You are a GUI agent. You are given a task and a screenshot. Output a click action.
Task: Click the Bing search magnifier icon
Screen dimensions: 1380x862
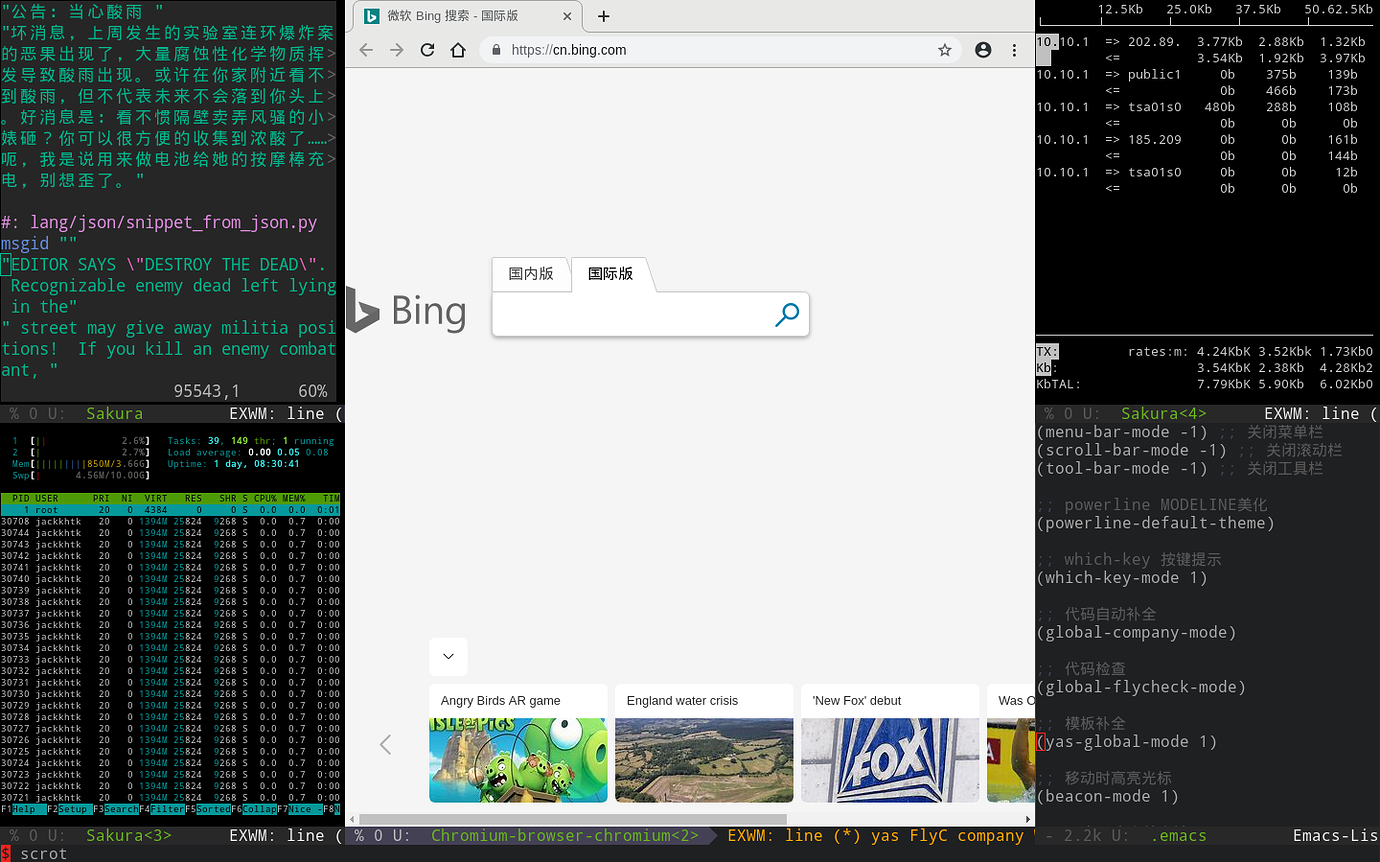point(787,315)
